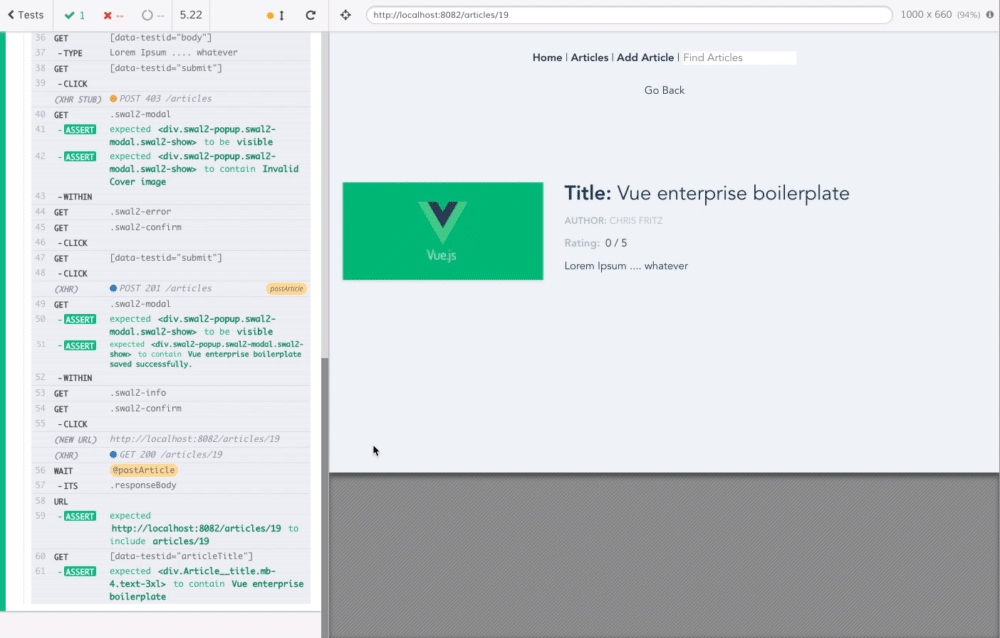Select command 47 GET [data-testid="submit"]
The height and width of the screenshot is (638, 1000).
tap(171, 258)
